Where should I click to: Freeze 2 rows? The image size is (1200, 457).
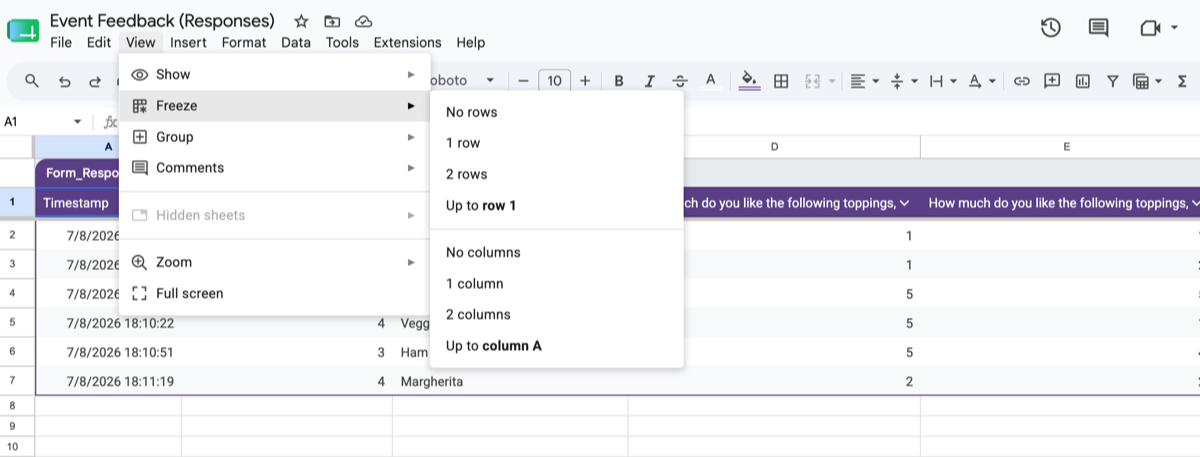click(556, 174)
